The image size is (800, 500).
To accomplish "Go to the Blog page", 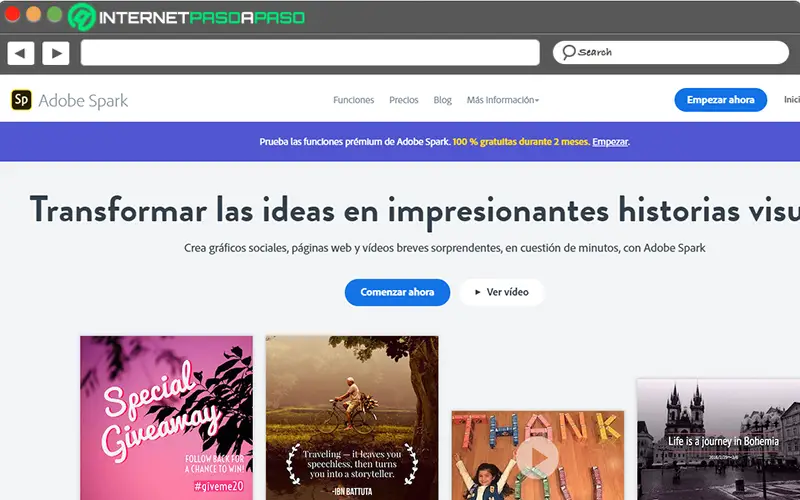I will (442, 100).
